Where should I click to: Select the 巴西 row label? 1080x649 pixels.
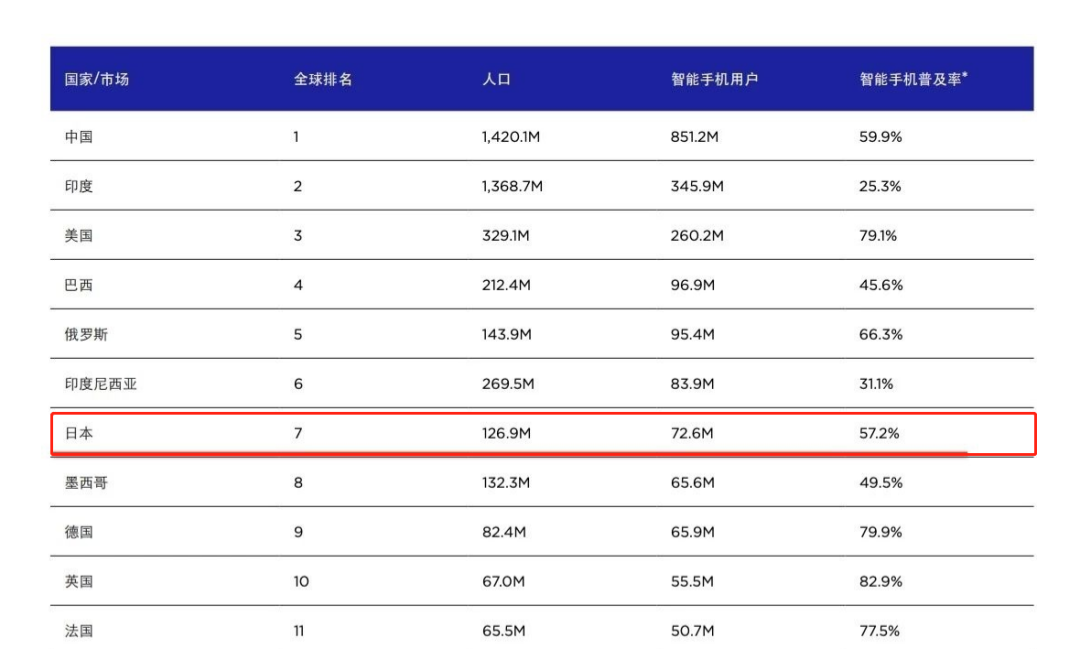click(80, 285)
